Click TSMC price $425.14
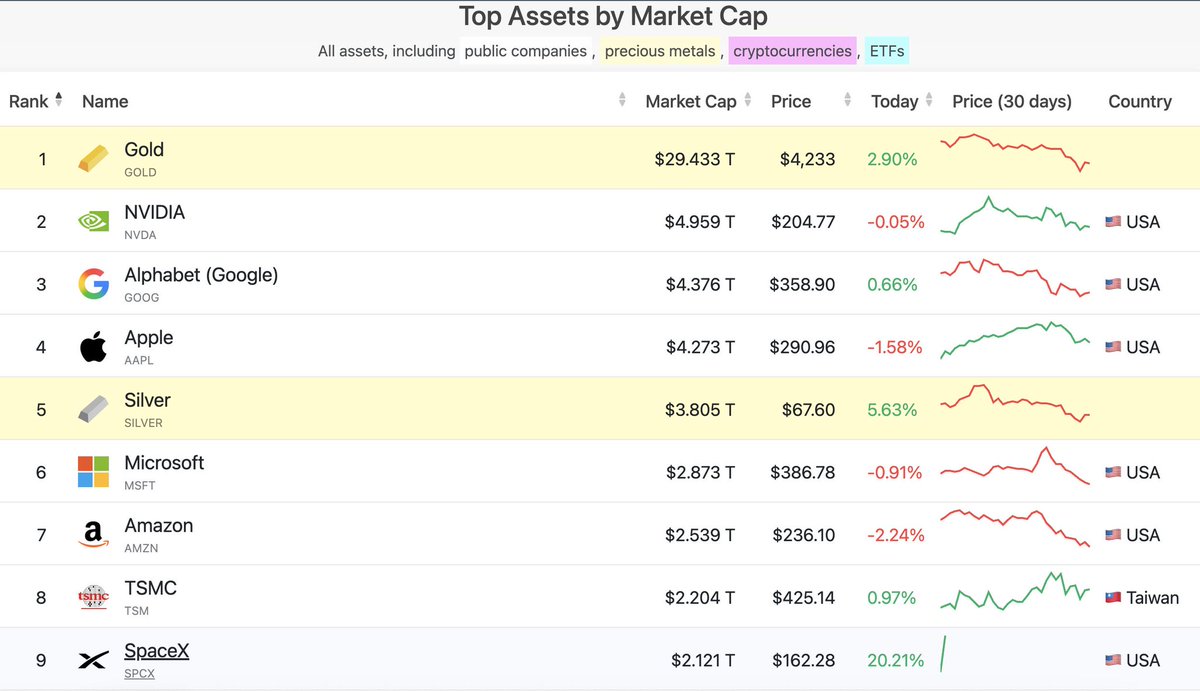This screenshot has width=1200, height=691. (x=804, y=598)
